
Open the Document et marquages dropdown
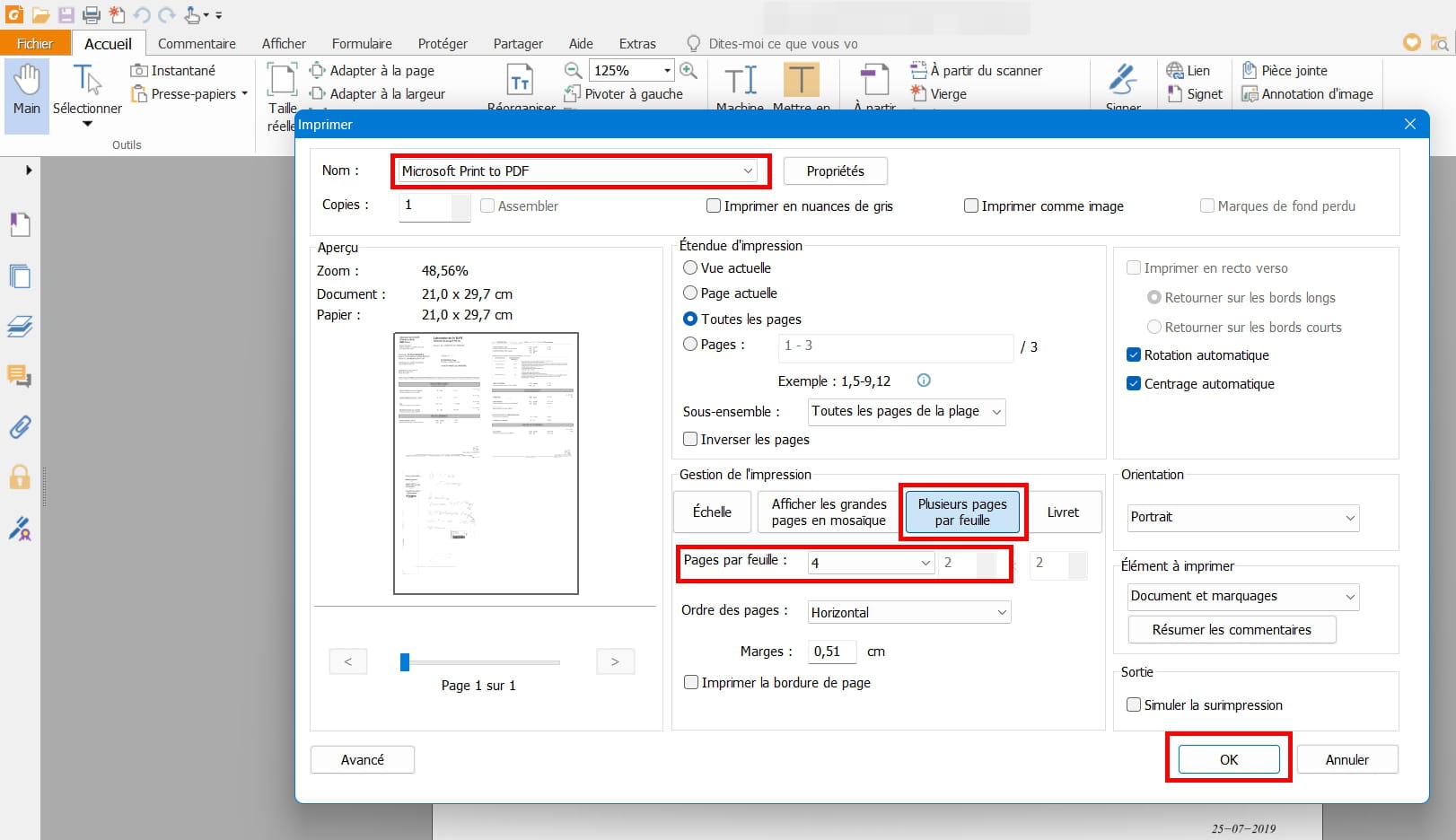1243,596
